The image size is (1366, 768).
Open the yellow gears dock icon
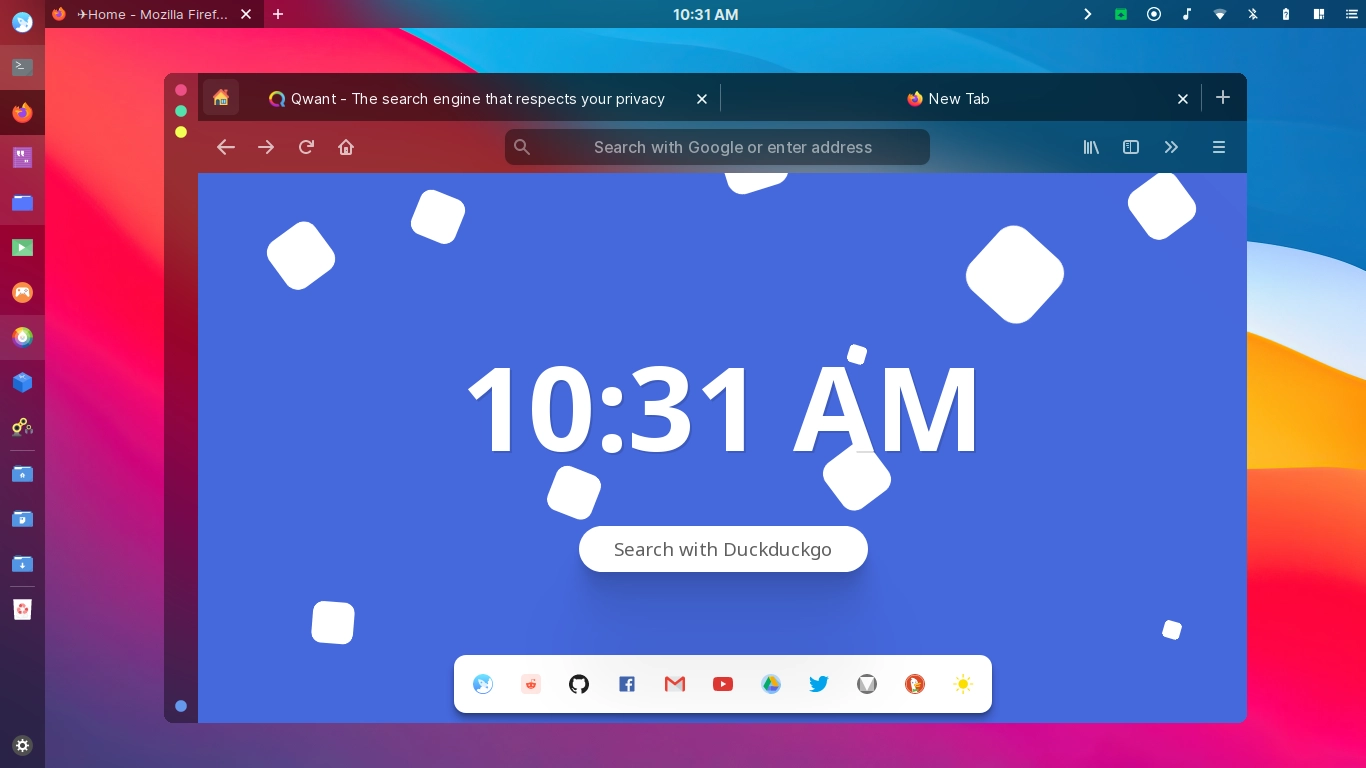[22, 427]
